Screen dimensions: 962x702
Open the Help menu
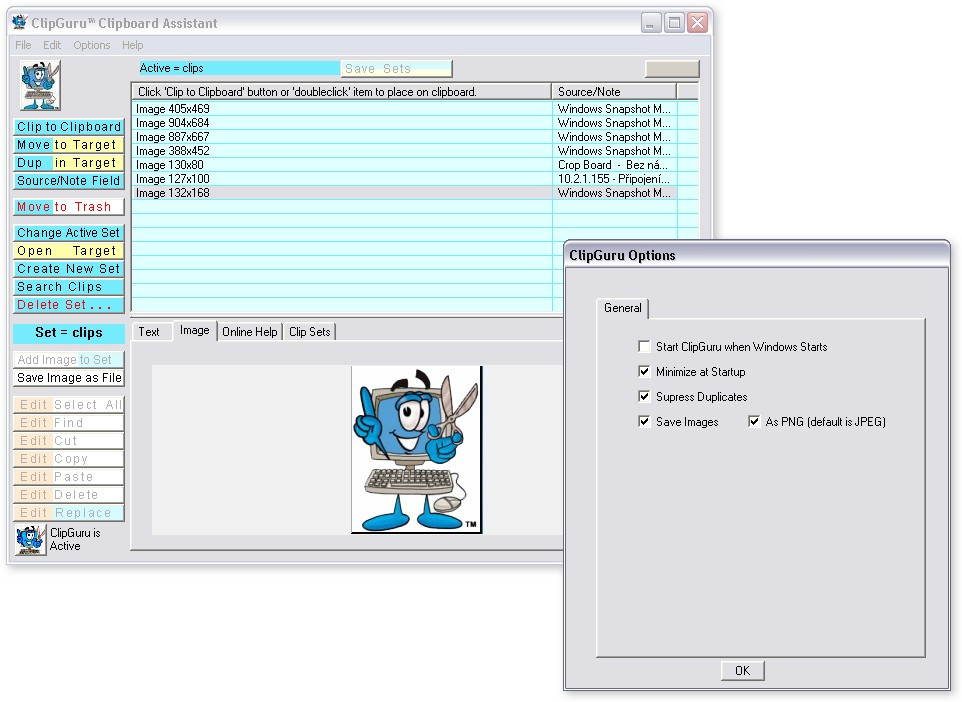pyautogui.click(x=133, y=45)
